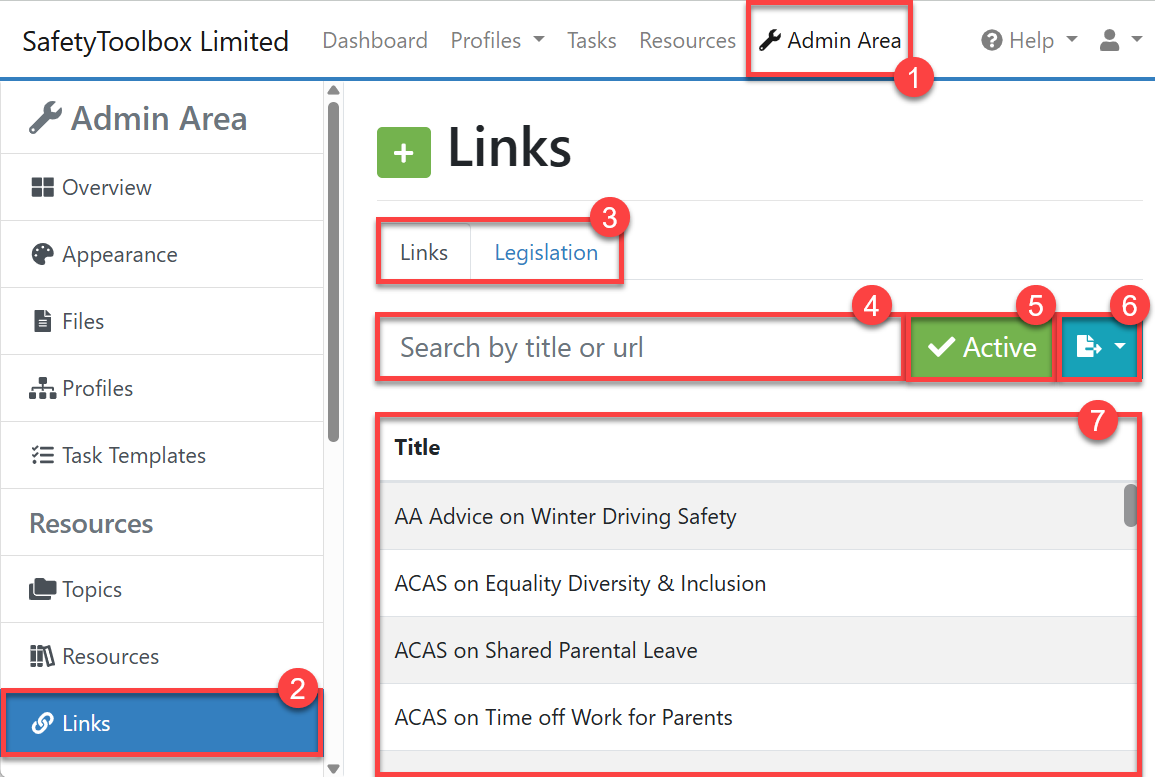Select the Topics folder icon
Image resolution: width=1155 pixels, height=777 pixels.
coord(42,590)
